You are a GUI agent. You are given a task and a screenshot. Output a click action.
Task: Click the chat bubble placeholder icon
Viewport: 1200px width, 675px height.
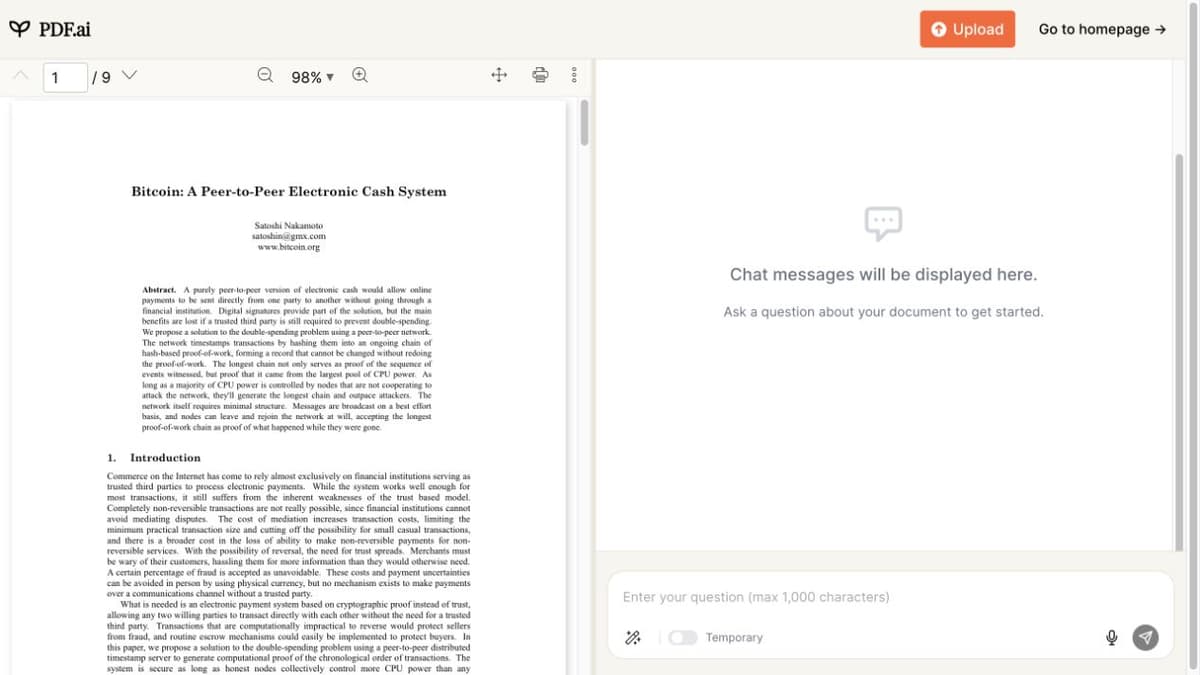[883, 223]
